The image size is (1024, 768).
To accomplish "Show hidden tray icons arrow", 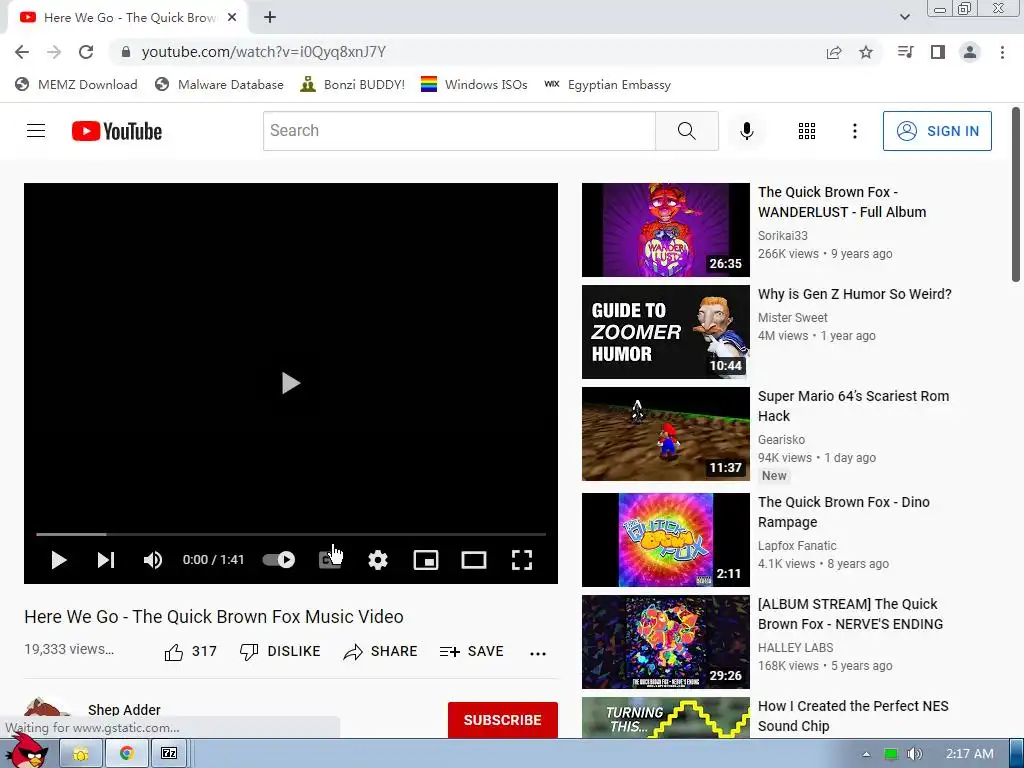I will point(866,754).
